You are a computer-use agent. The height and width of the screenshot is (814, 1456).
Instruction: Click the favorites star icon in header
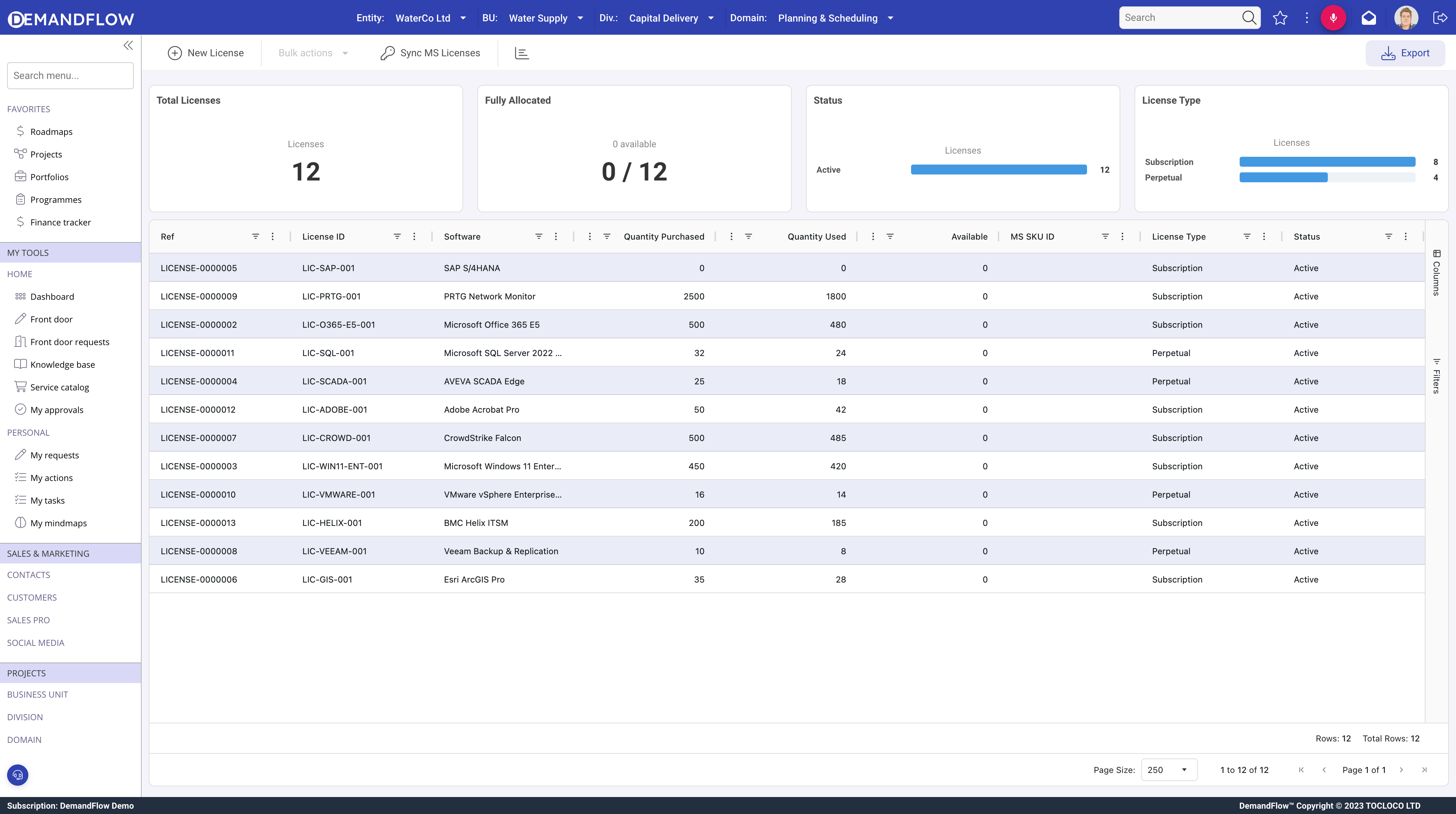[x=1280, y=18]
